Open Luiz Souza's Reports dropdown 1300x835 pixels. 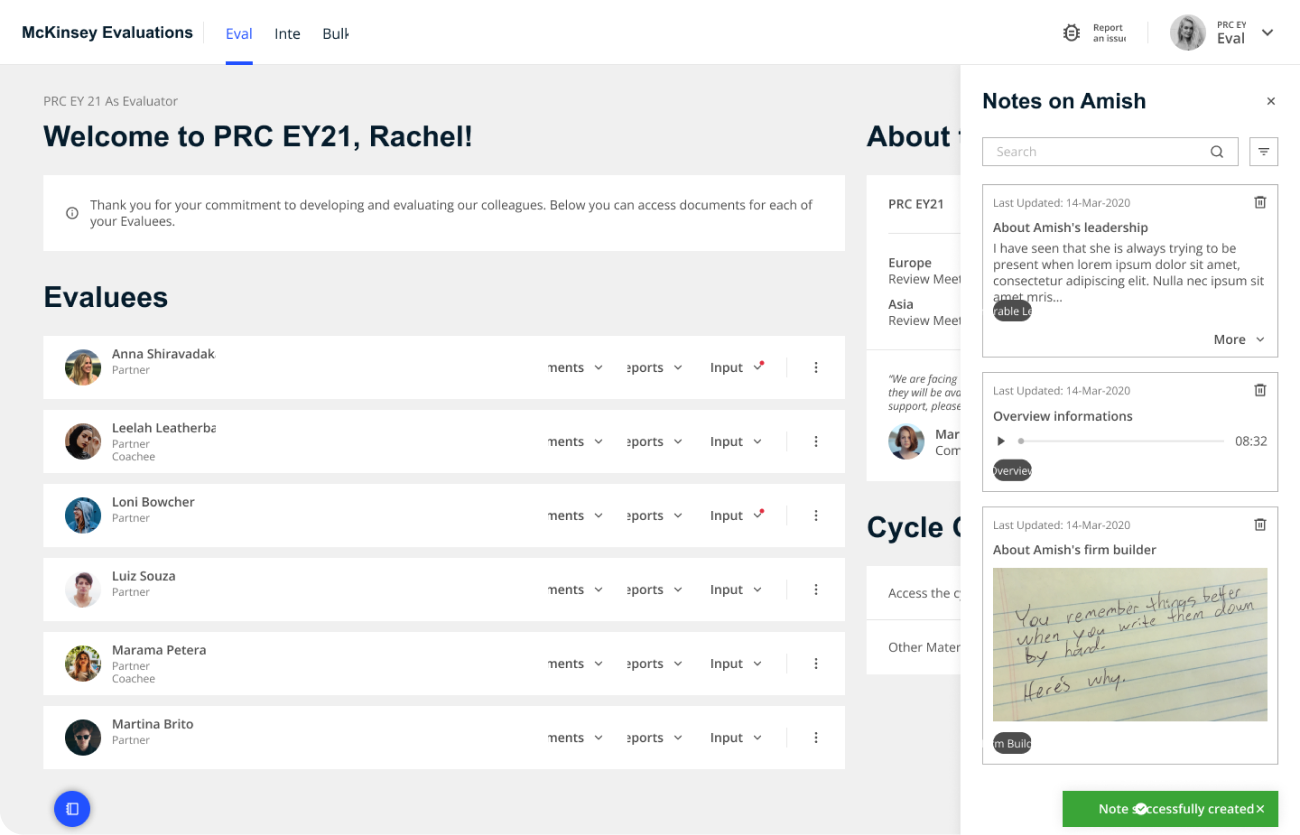pos(655,590)
